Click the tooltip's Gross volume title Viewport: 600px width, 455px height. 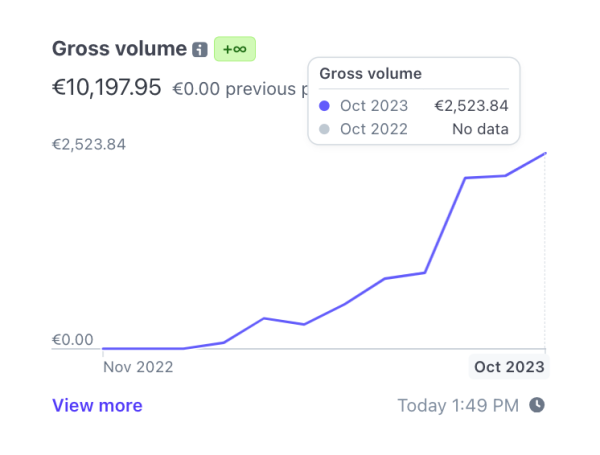(x=370, y=73)
